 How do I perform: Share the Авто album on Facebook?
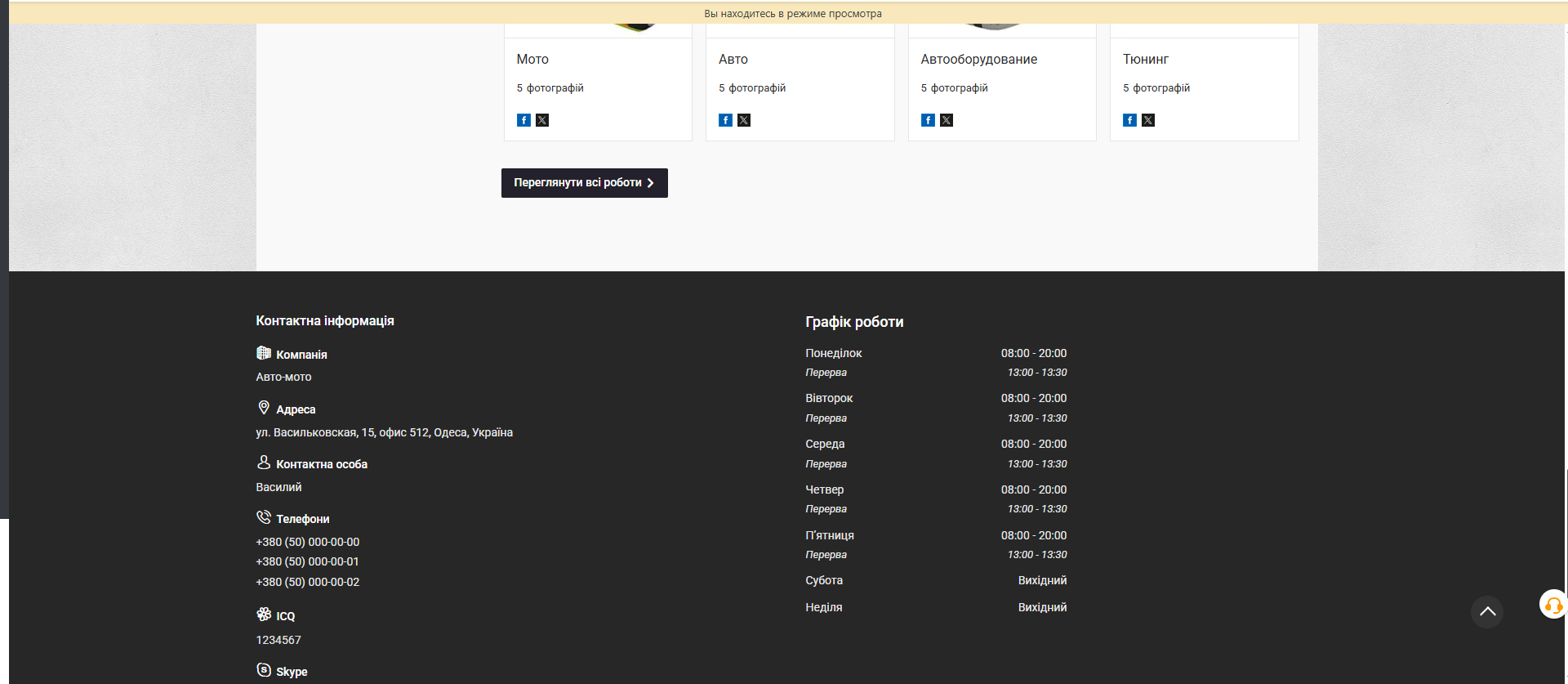725,120
